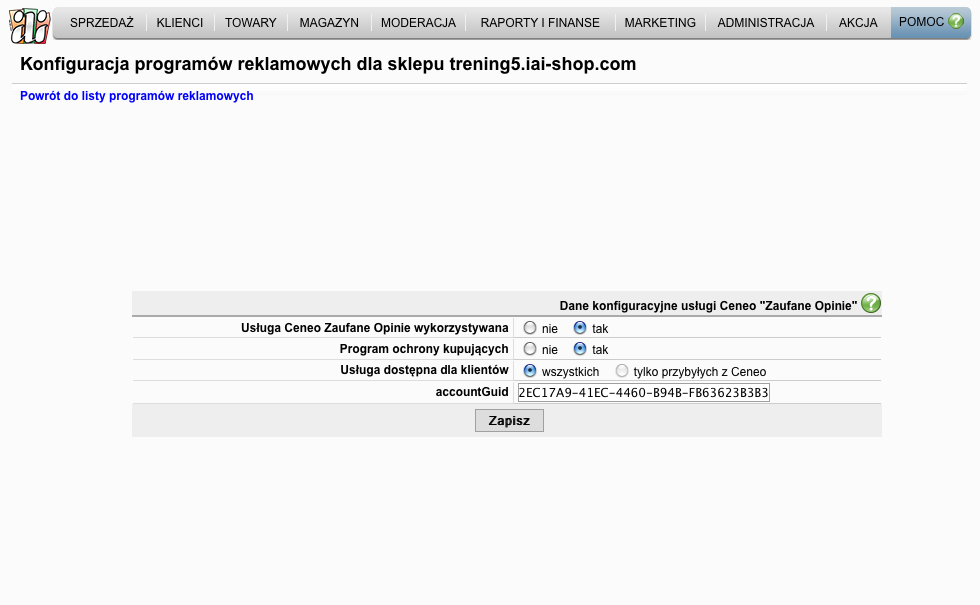980x605 pixels.
Task: Click 'Usługa Ceneo Zaufane Opinie wykorzystywana' label
Action: [x=375, y=328]
